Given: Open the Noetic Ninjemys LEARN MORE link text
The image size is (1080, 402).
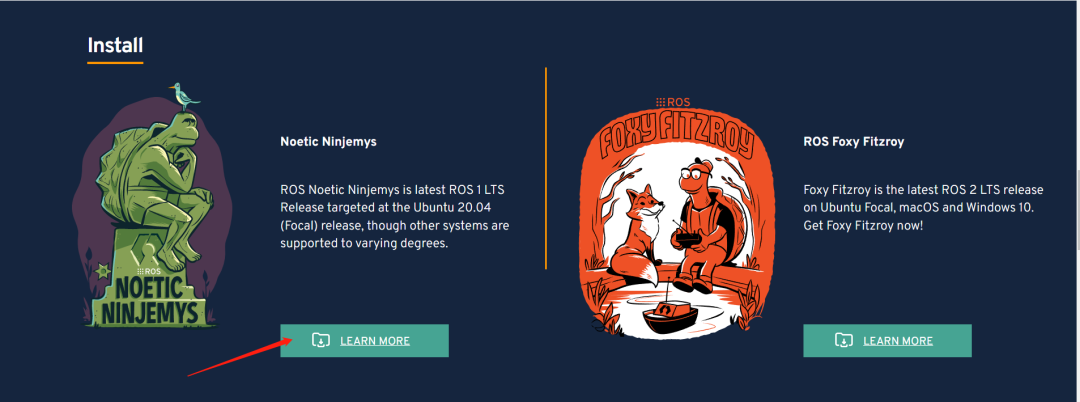Looking at the screenshot, I should coord(375,341).
